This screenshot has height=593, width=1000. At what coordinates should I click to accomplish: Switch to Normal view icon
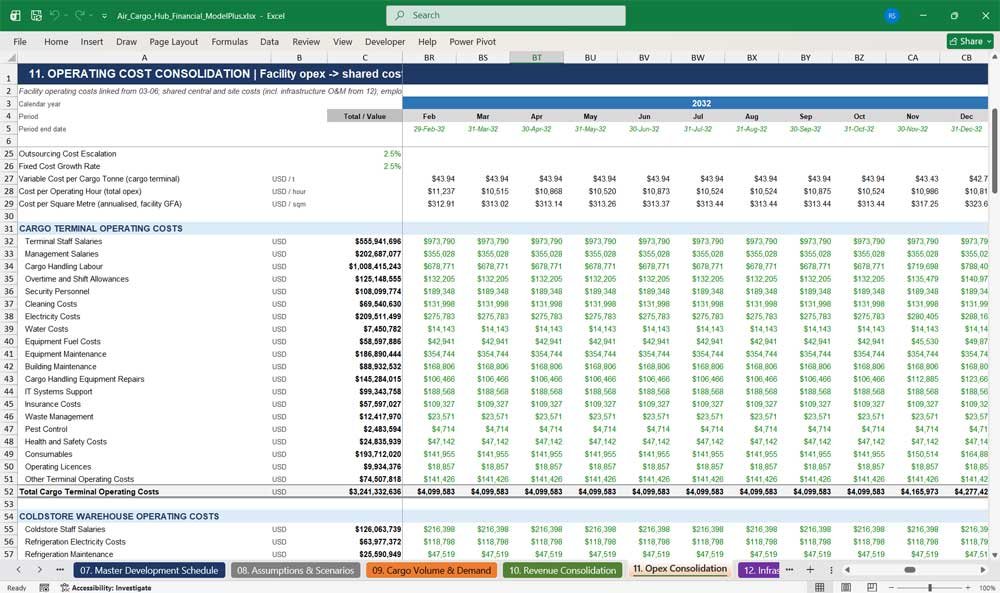point(820,587)
